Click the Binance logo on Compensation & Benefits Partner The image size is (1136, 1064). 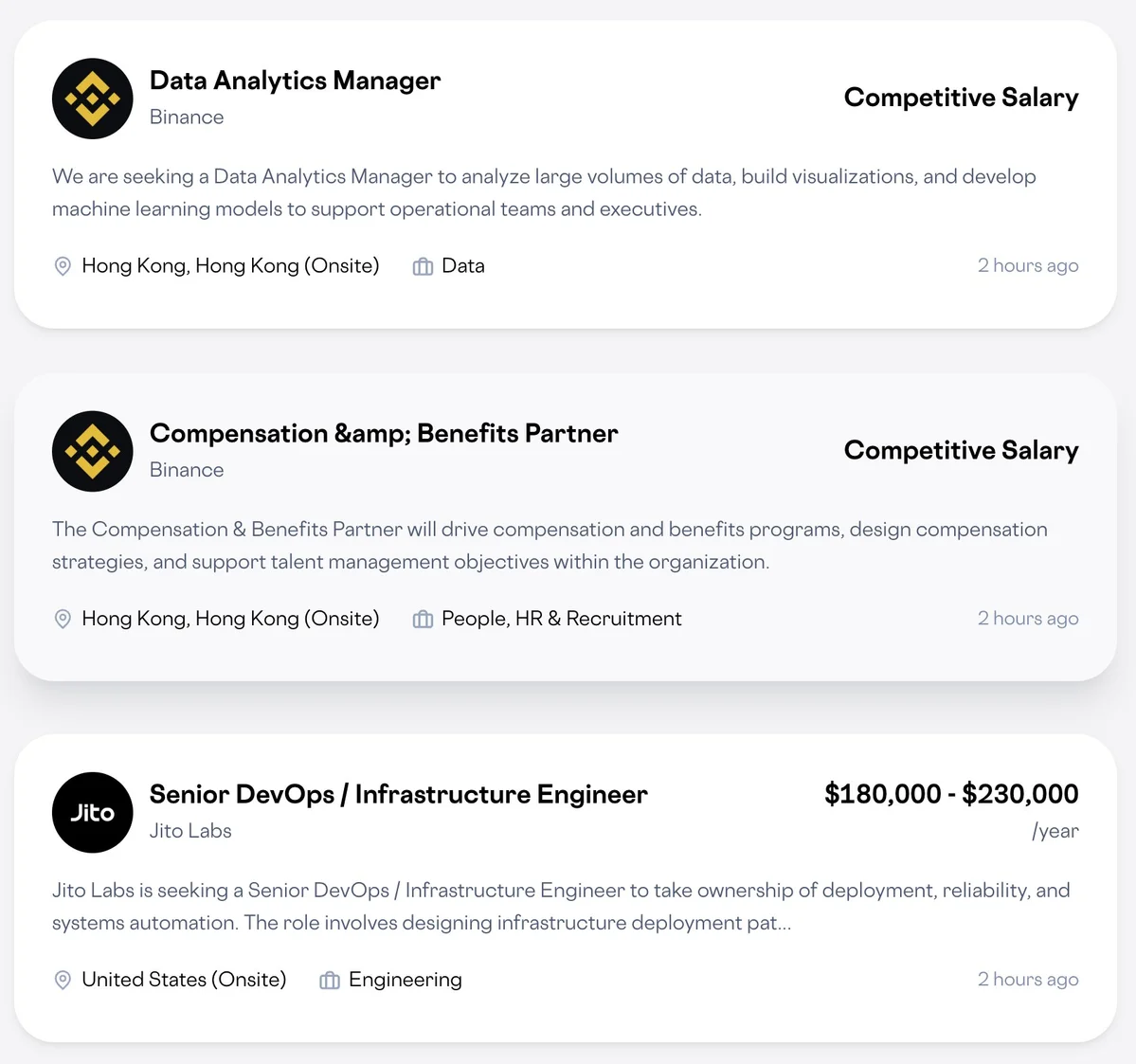[x=92, y=451]
